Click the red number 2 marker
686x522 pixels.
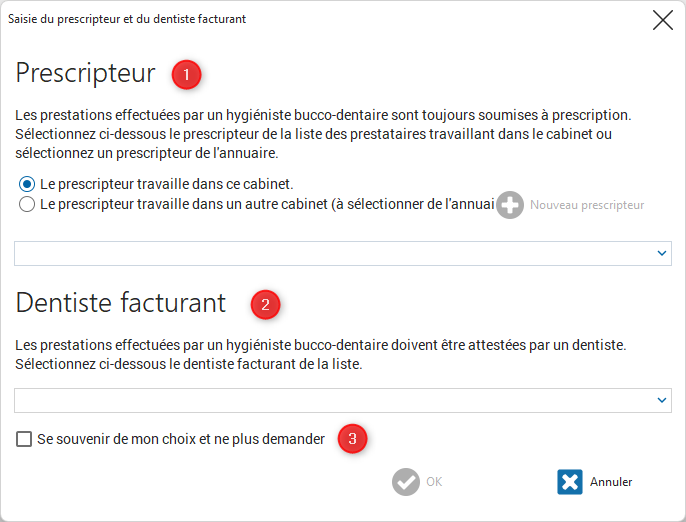point(265,305)
